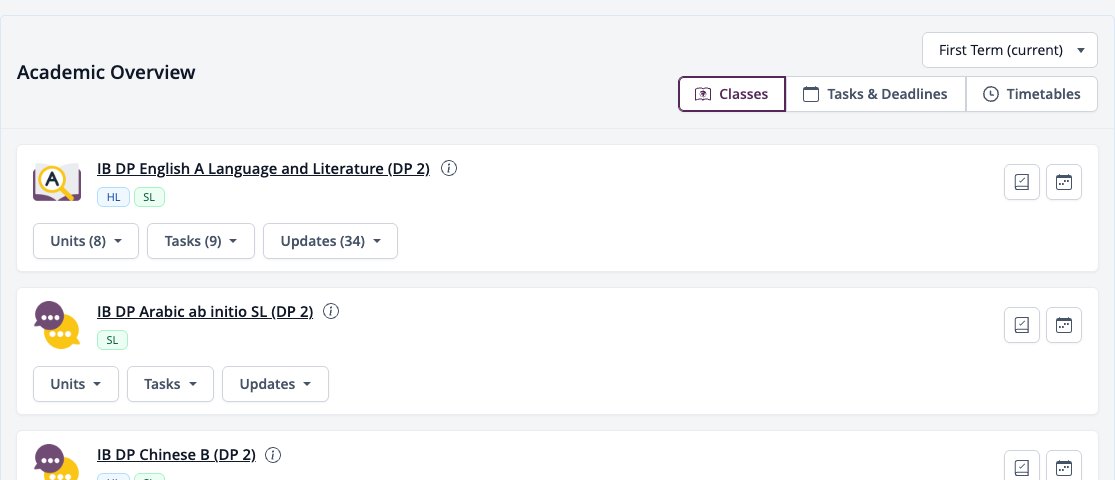Switch to Tasks & Deadlines tab
This screenshot has height=480, width=1115.
(875, 94)
